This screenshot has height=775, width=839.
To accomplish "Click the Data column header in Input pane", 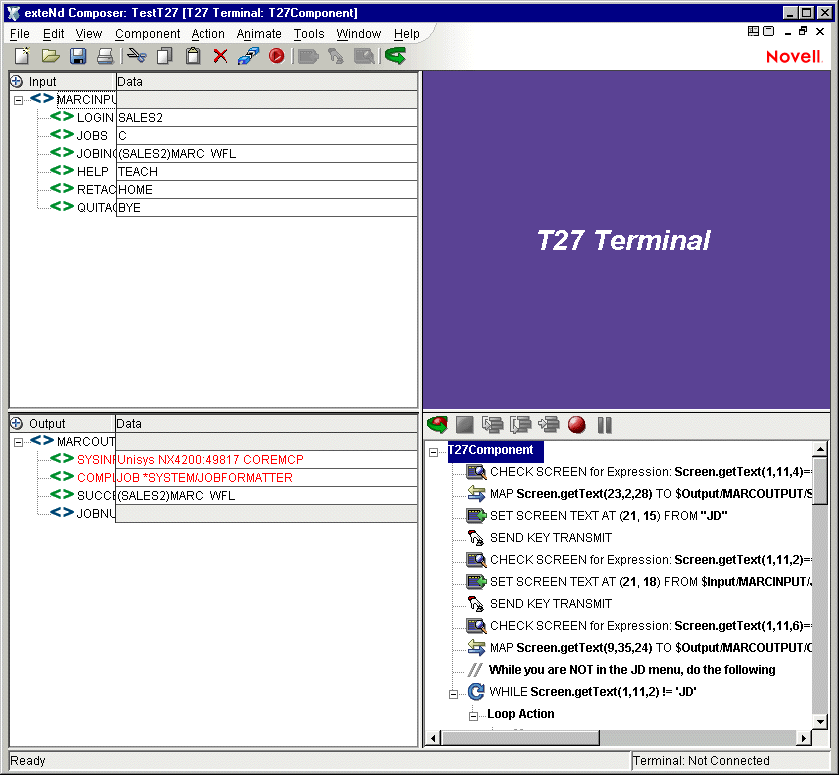I will 266,81.
